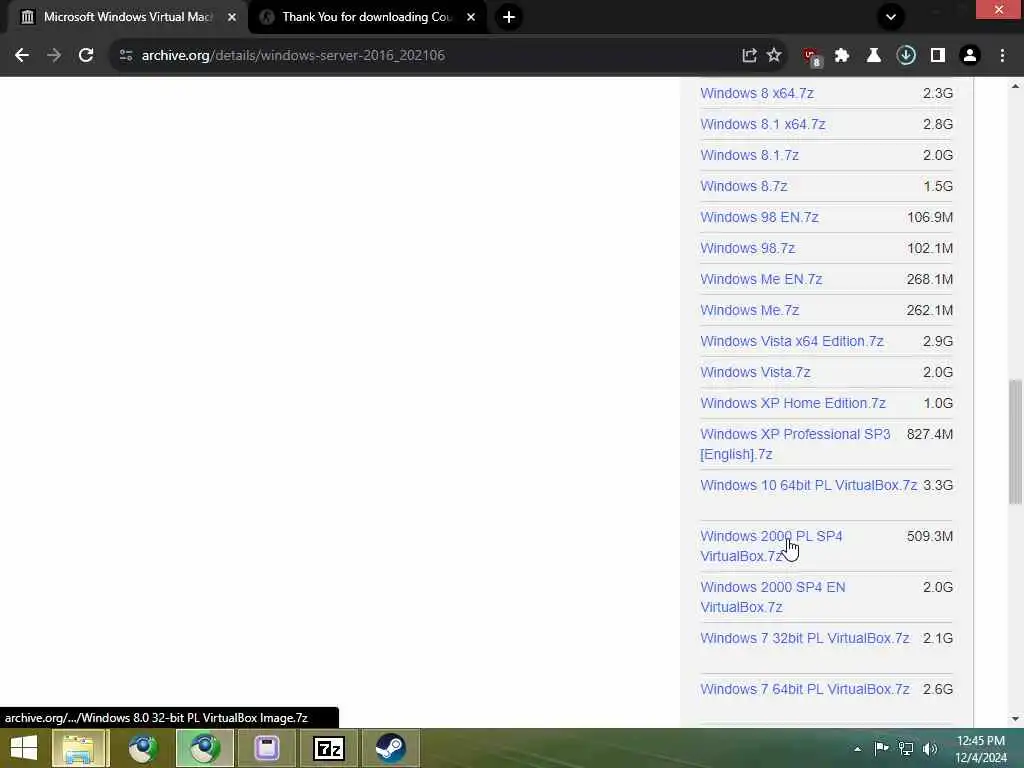Screen dimensions: 1024x768
Task: Open purple floppy disk app in taskbar
Action: [x=266, y=748]
